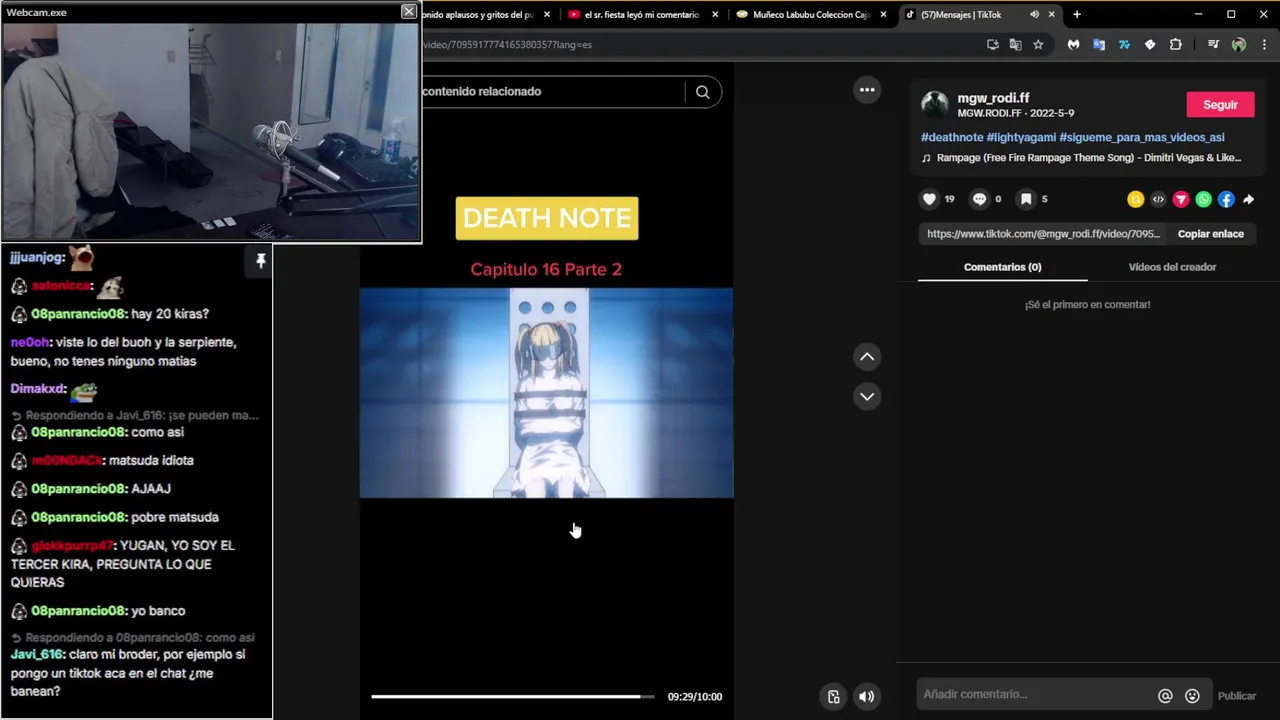
Task: Toggle auto-scroll icon beside volume
Action: pos(834,697)
